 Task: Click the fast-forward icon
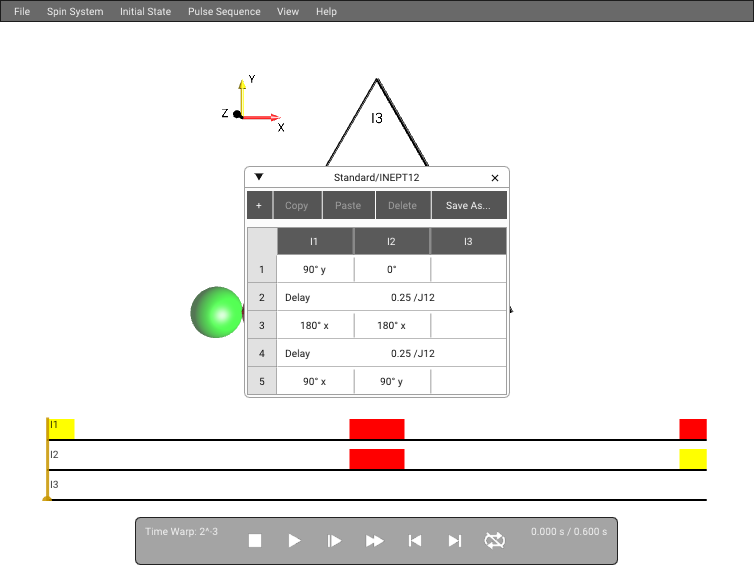pos(374,541)
